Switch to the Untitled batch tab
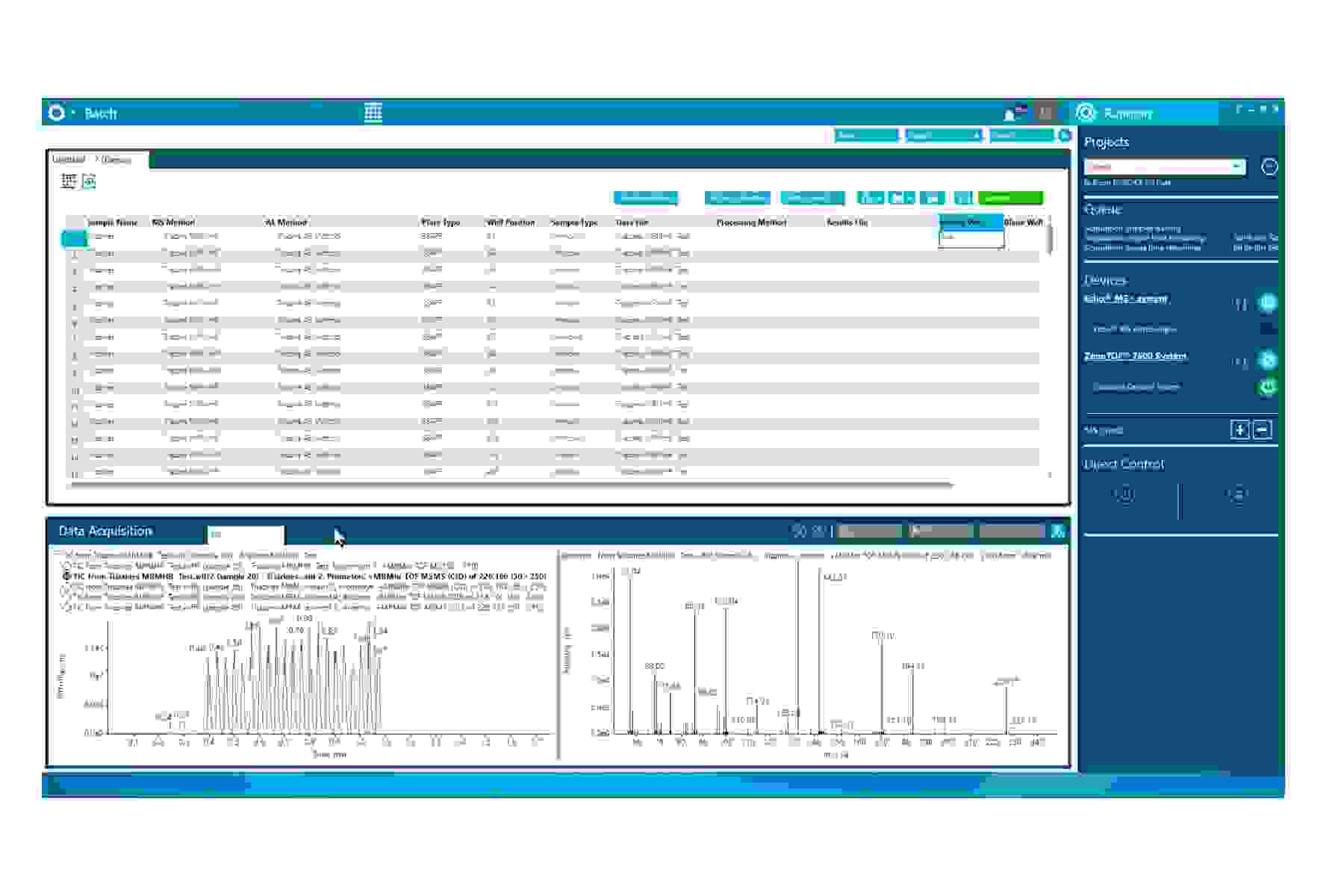The width and height of the screenshot is (1344, 896). [x=69, y=160]
